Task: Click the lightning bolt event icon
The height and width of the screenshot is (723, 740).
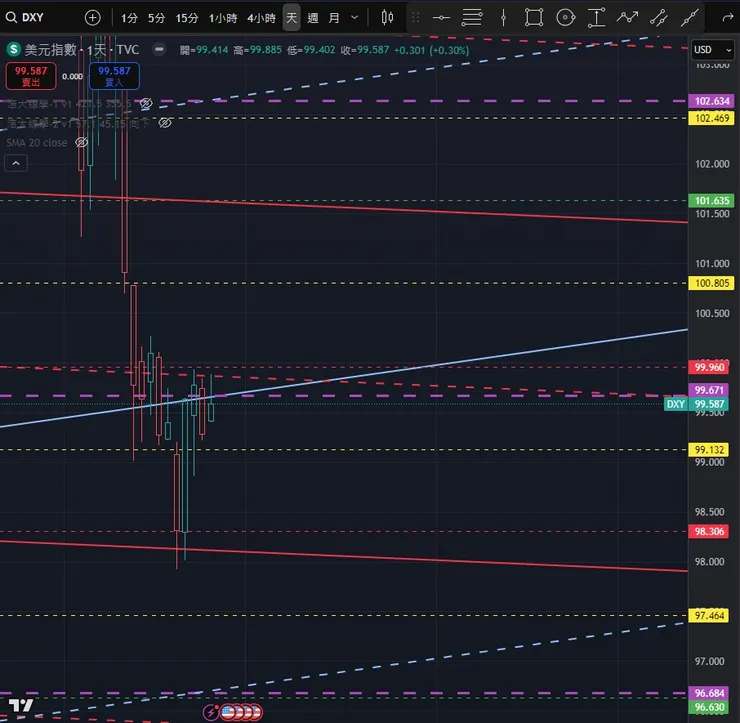Action: pos(210,712)
